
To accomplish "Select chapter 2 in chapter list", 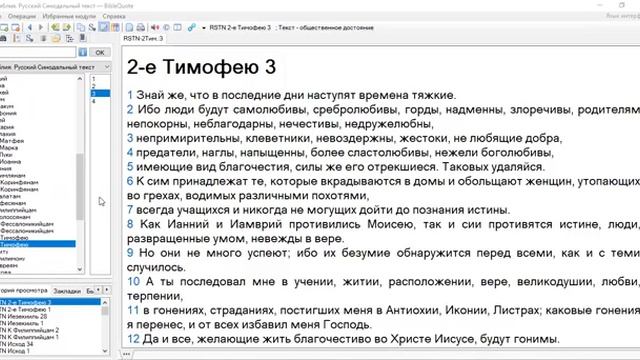I will click(x=100, y=86).
